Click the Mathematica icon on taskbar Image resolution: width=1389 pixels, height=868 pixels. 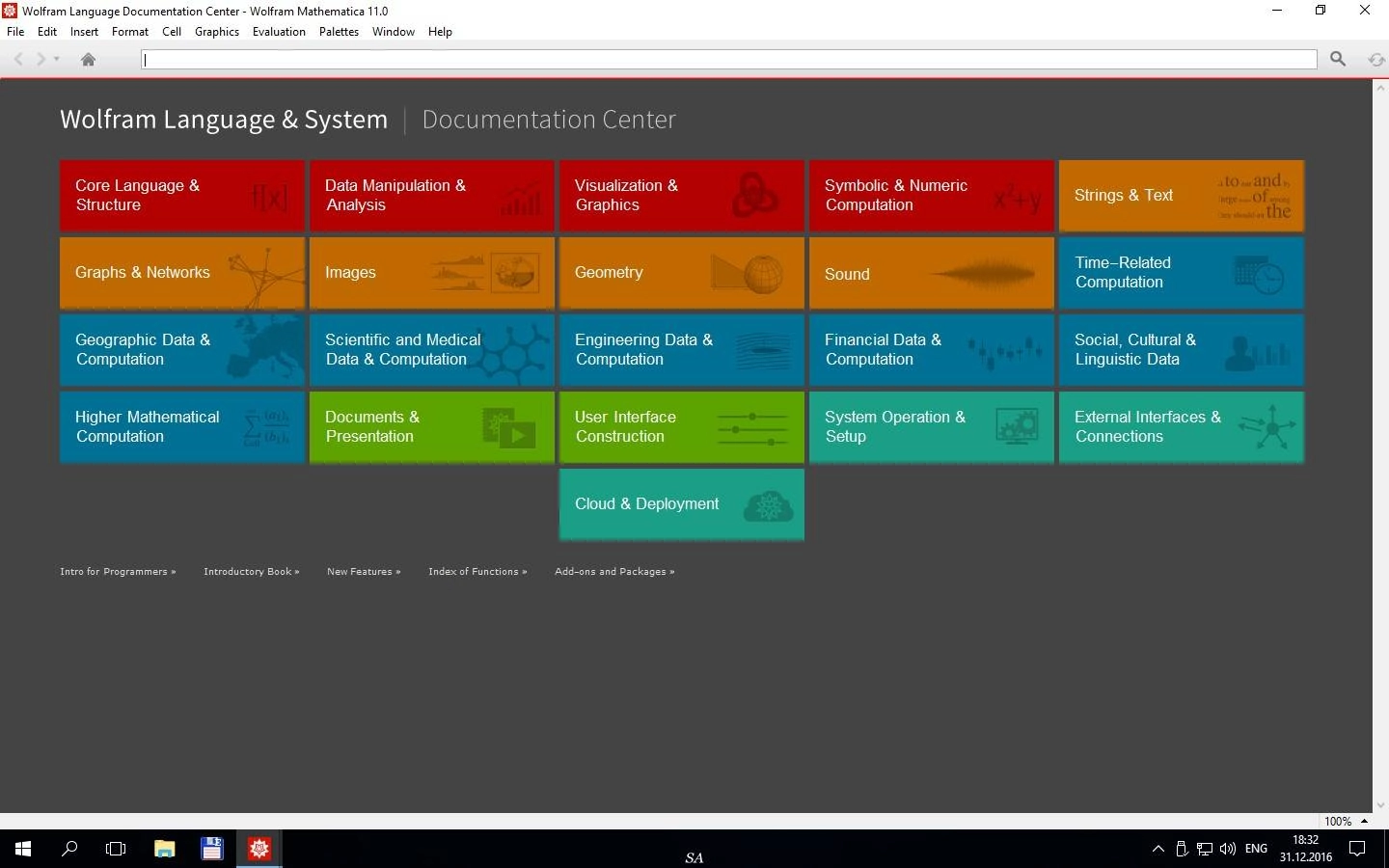(x=259, y=849)
